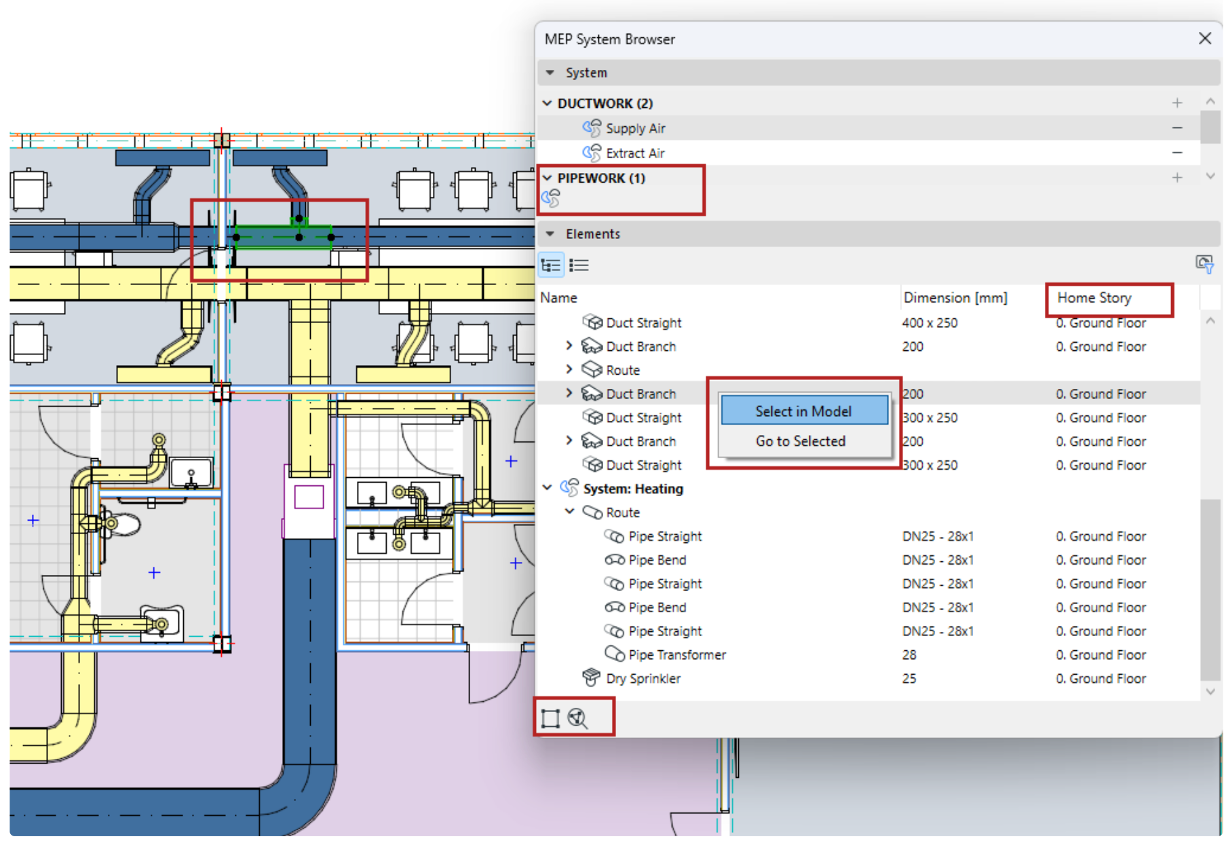Collapse the Elements section panel
This screenshot has width=1224, height=844.
pos(550,234)
